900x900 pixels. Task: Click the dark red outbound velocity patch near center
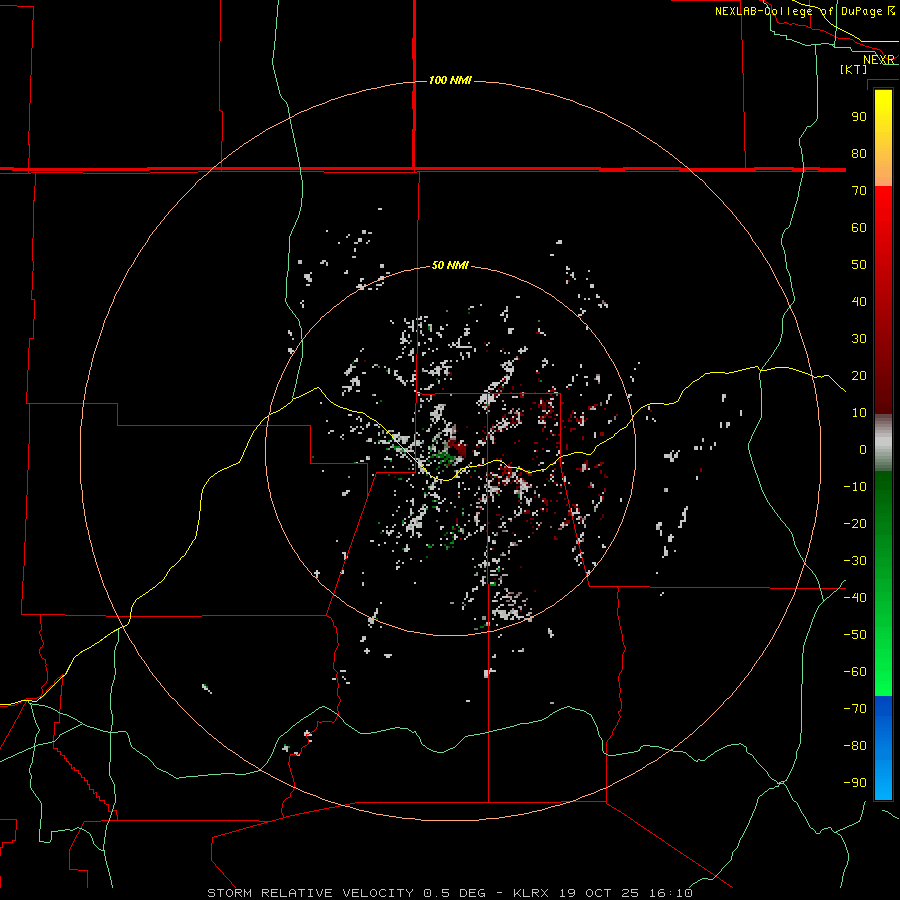[457, 447]
